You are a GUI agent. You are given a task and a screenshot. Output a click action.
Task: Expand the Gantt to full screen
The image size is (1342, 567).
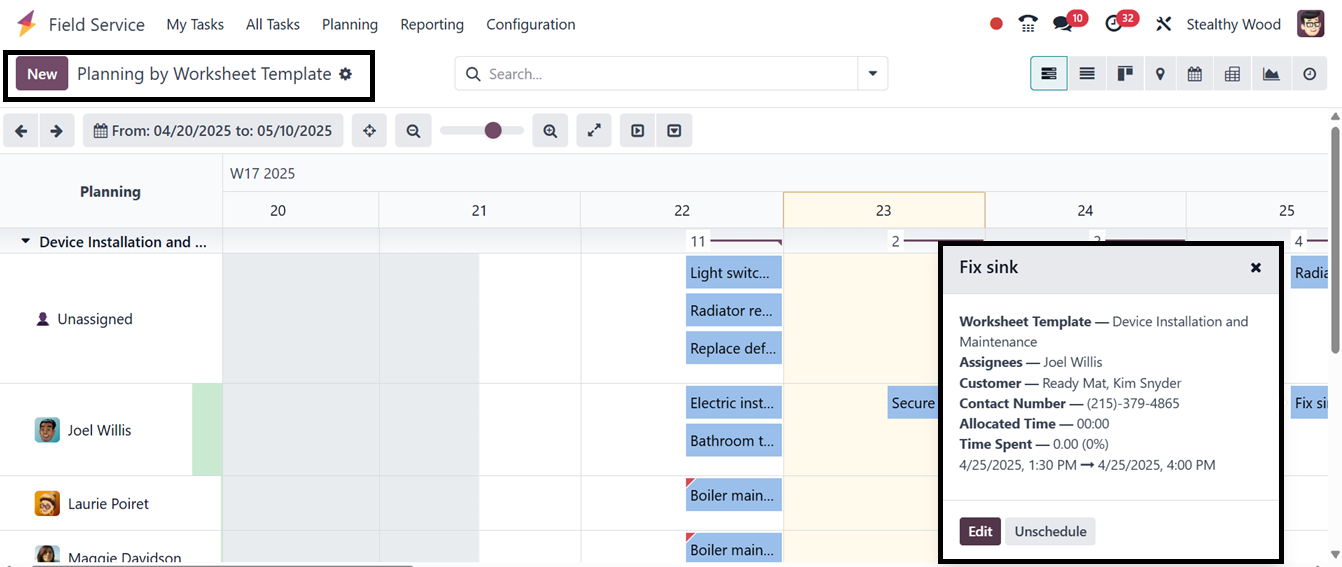(594, 131)
